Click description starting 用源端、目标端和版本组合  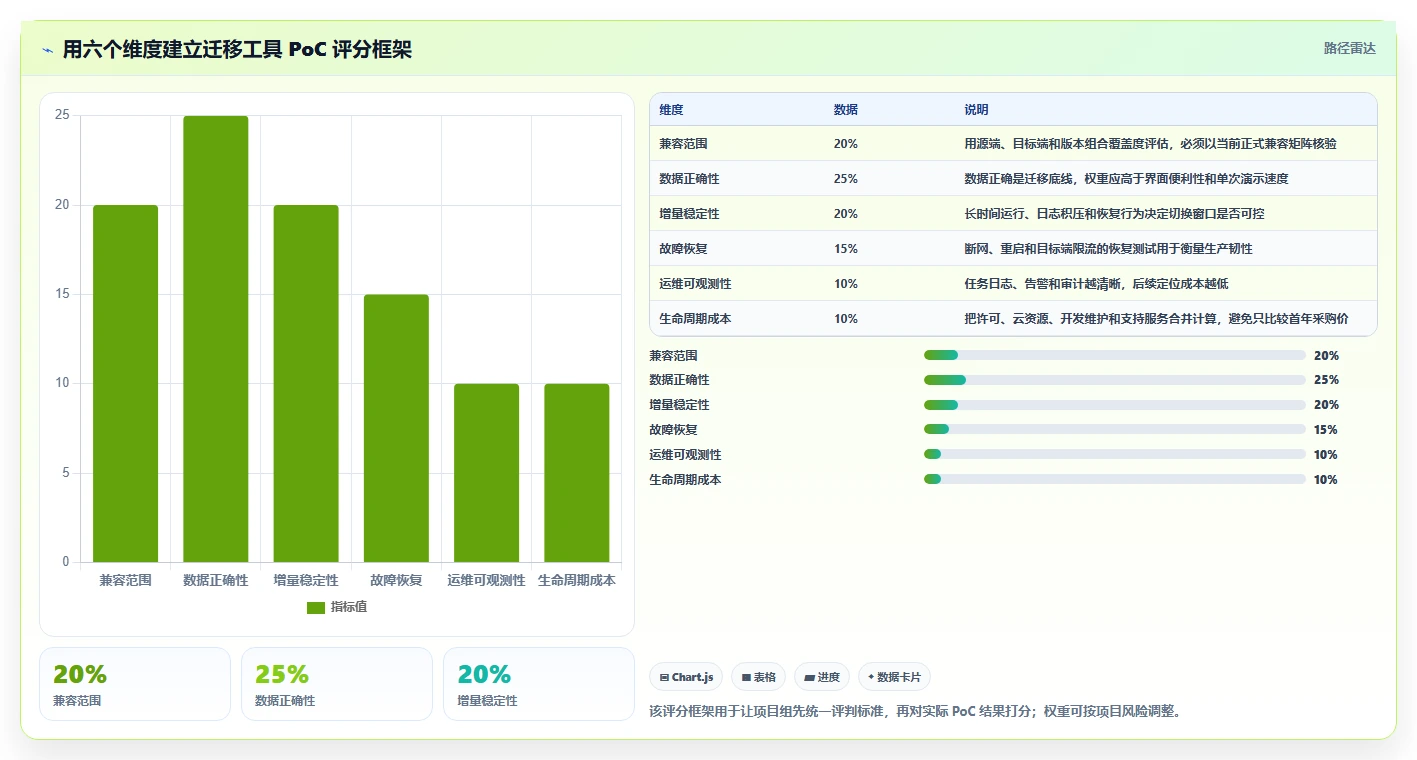(x=1150, y=144)
